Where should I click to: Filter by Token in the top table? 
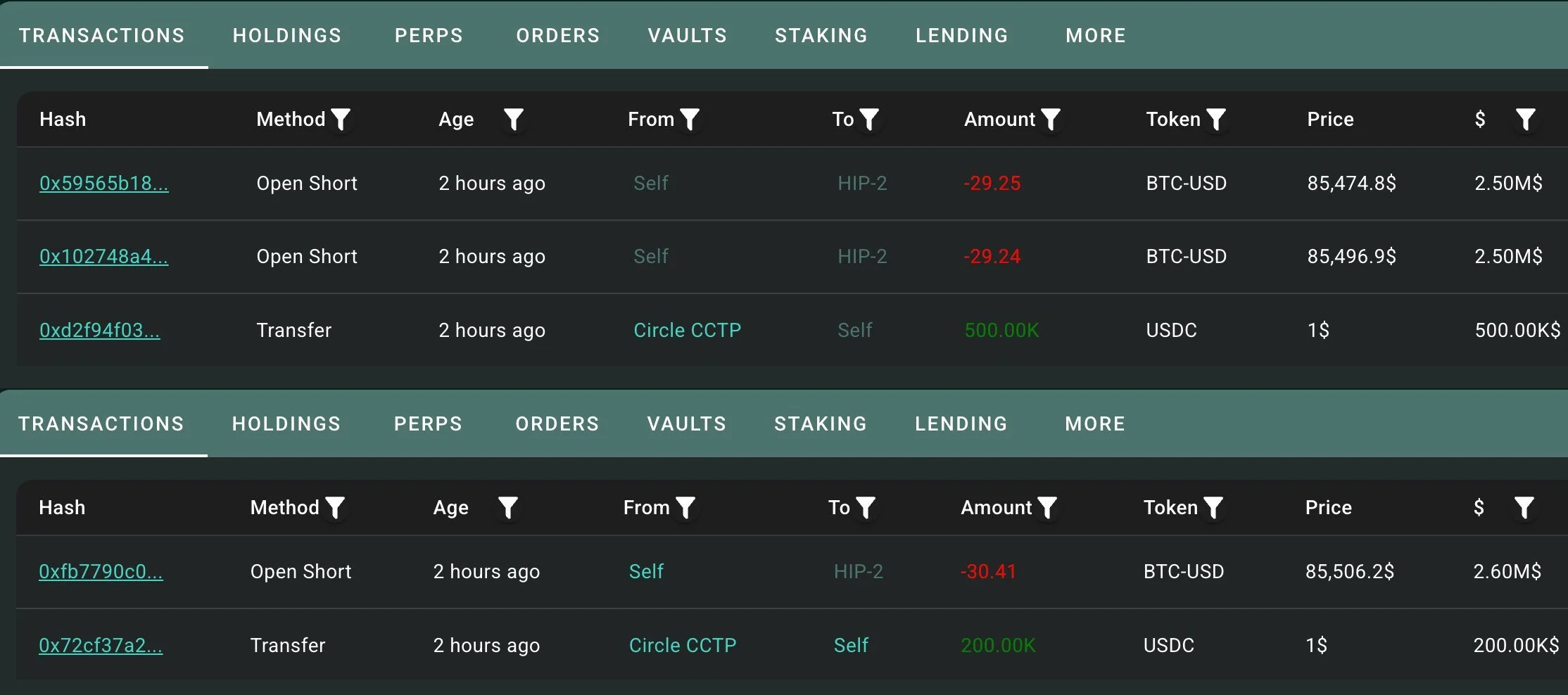pyautogui.click(x=1215, y=120)
